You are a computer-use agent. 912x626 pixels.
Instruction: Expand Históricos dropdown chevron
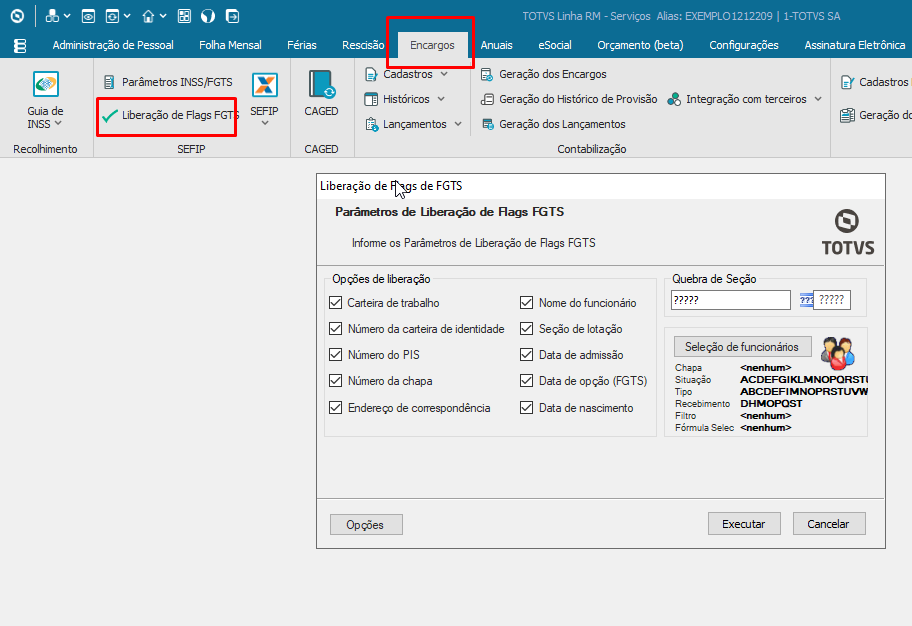point(441,99)
